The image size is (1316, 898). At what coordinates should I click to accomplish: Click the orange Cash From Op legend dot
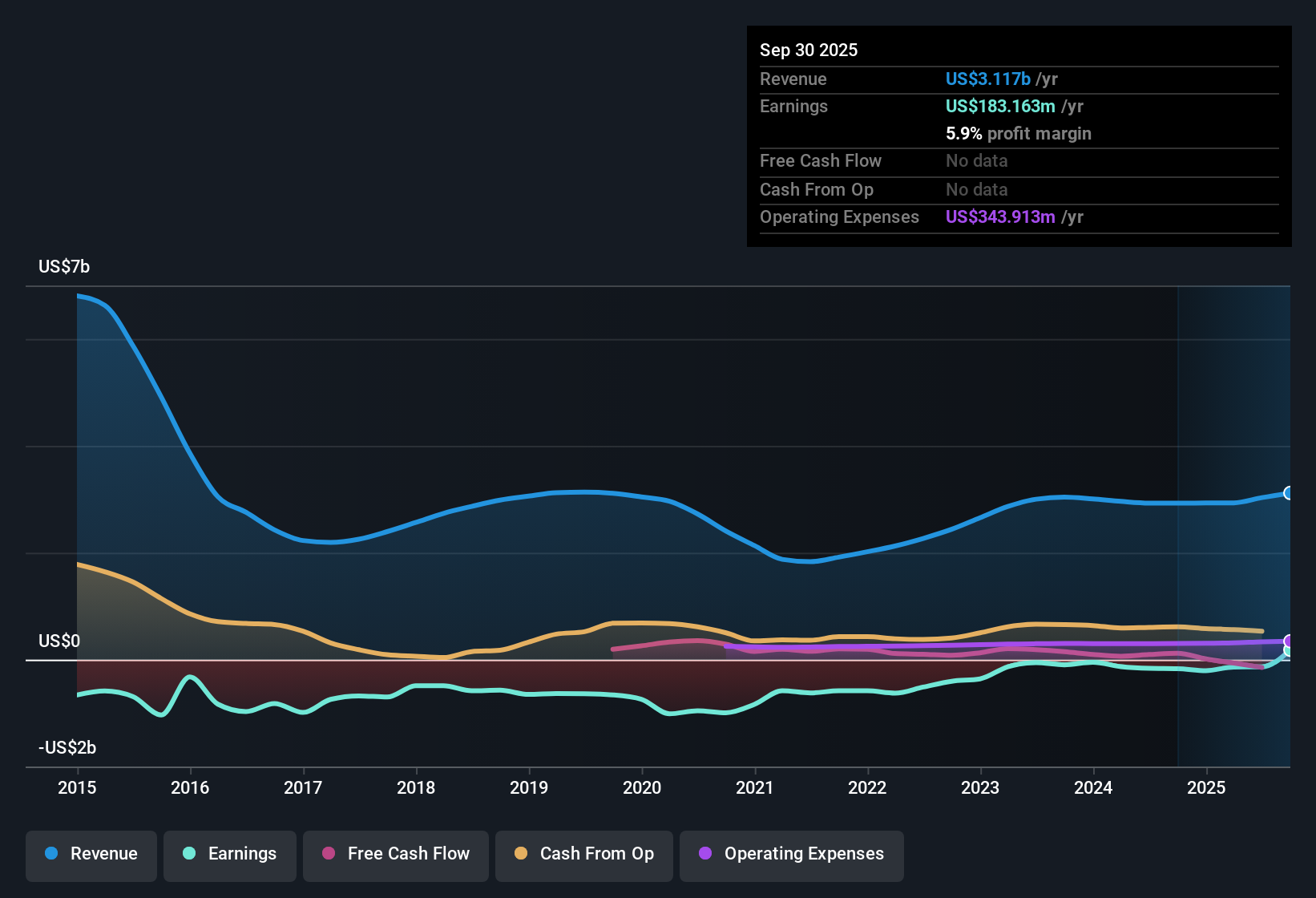point(521,855)
